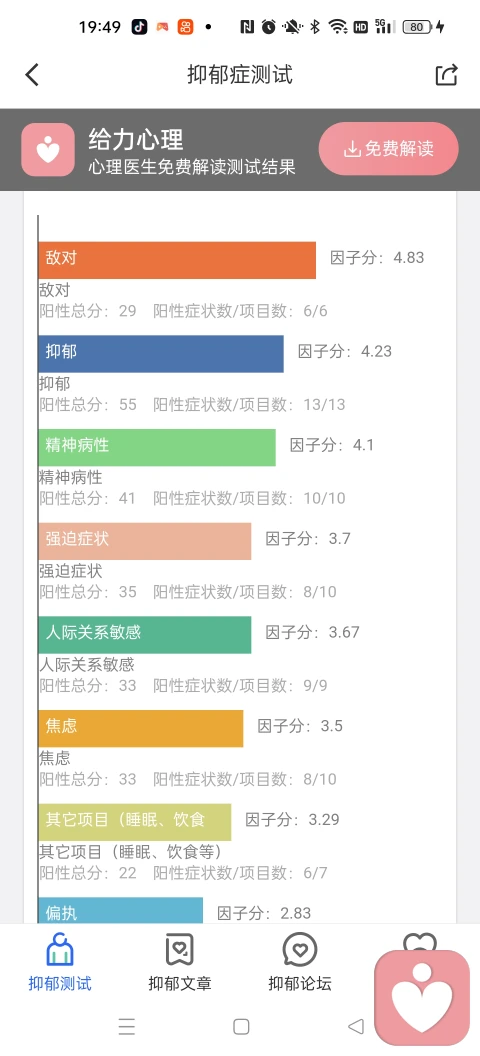Image resolution: width=480 pixels, height=1056 pixels.
Task: Tap the 心理医生免费解读测试结果 banner text
Action: (x=192, y=167)
